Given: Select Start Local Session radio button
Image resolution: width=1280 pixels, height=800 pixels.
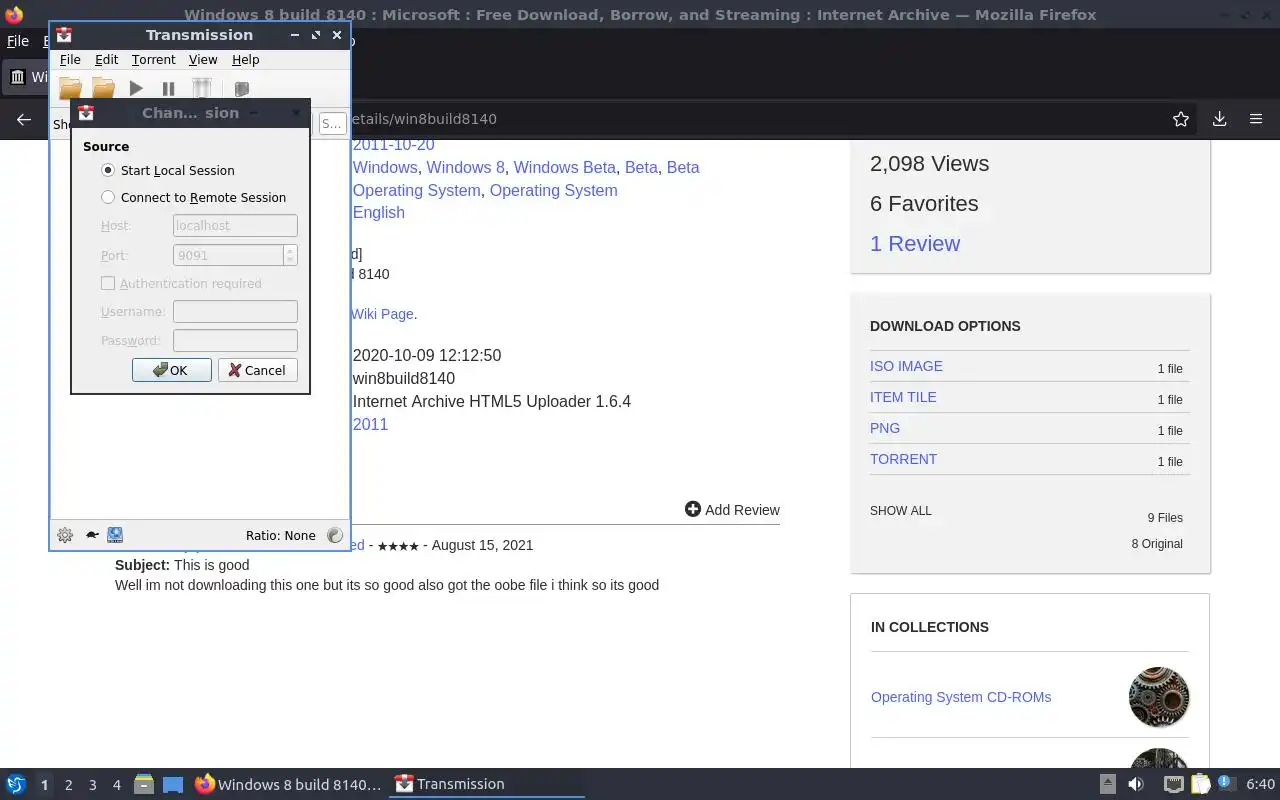Looking at the screenshot, I should (x=108, y=170).
